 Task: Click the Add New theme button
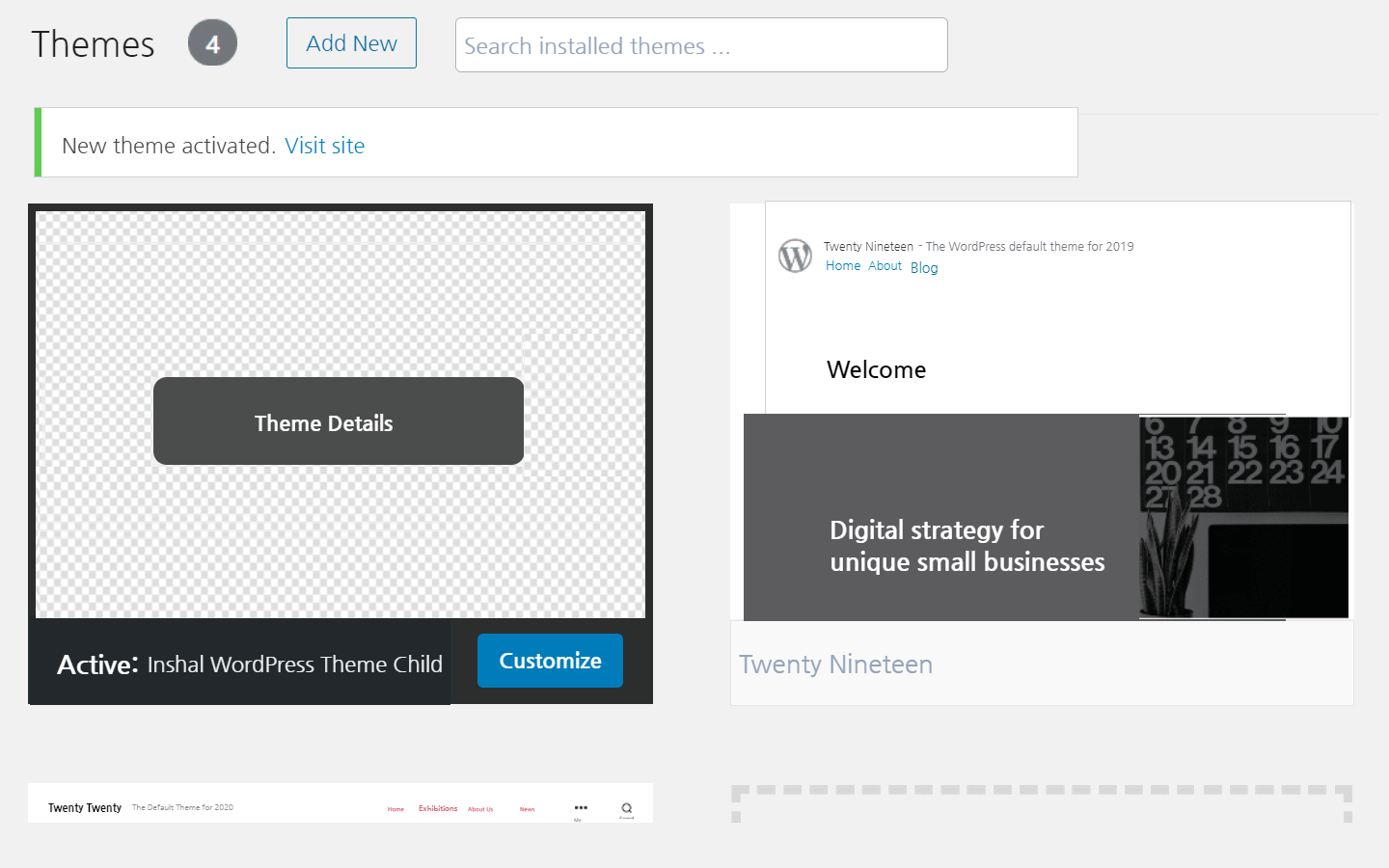[351, 43]
